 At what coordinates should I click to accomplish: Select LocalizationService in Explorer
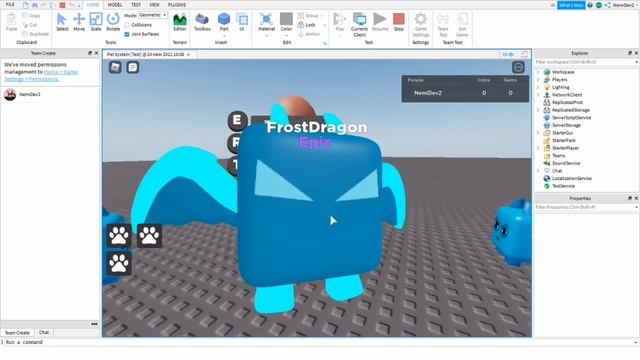(x=571, y=178)
